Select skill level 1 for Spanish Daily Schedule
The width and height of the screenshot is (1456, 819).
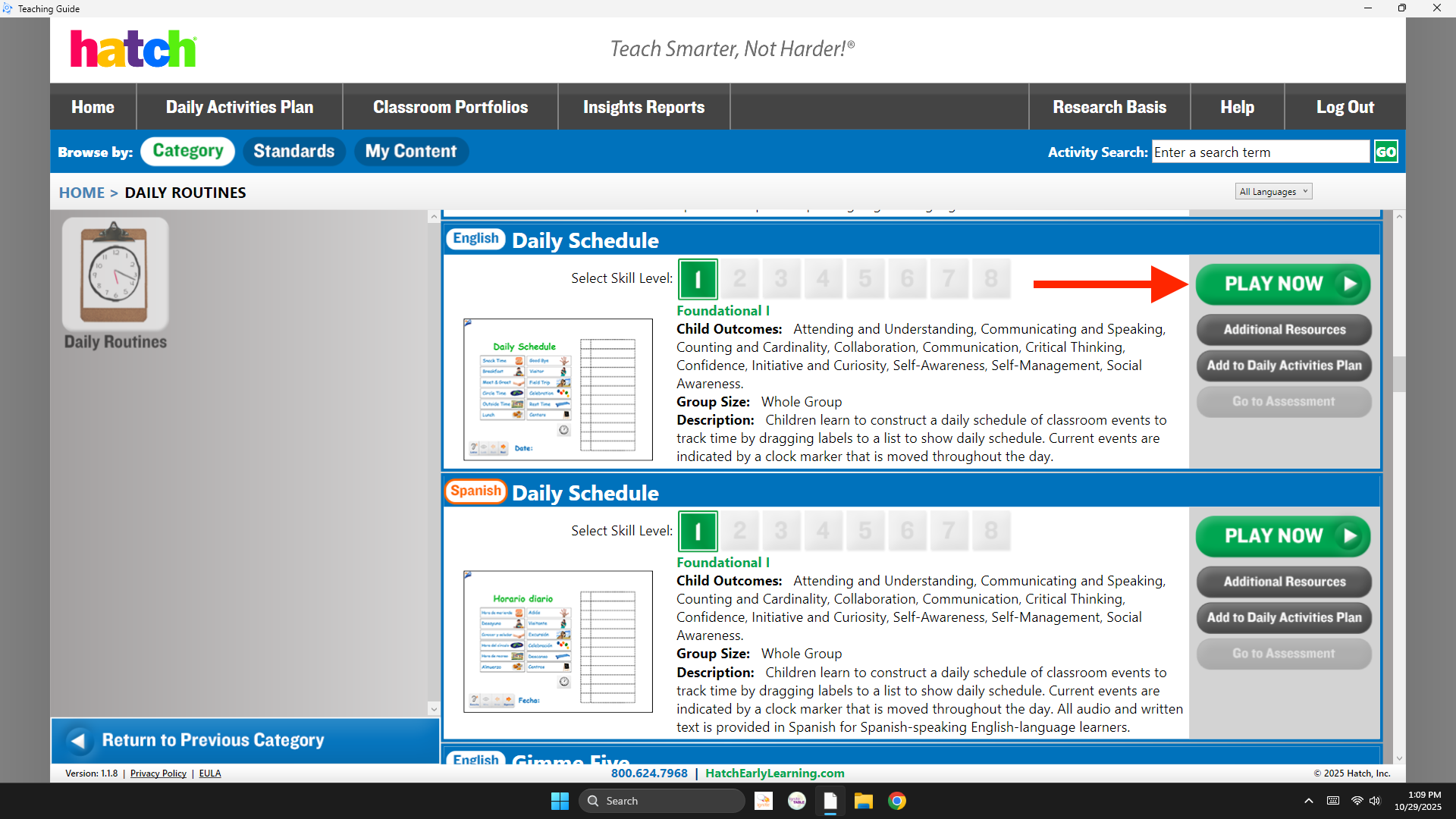point(698,532)
